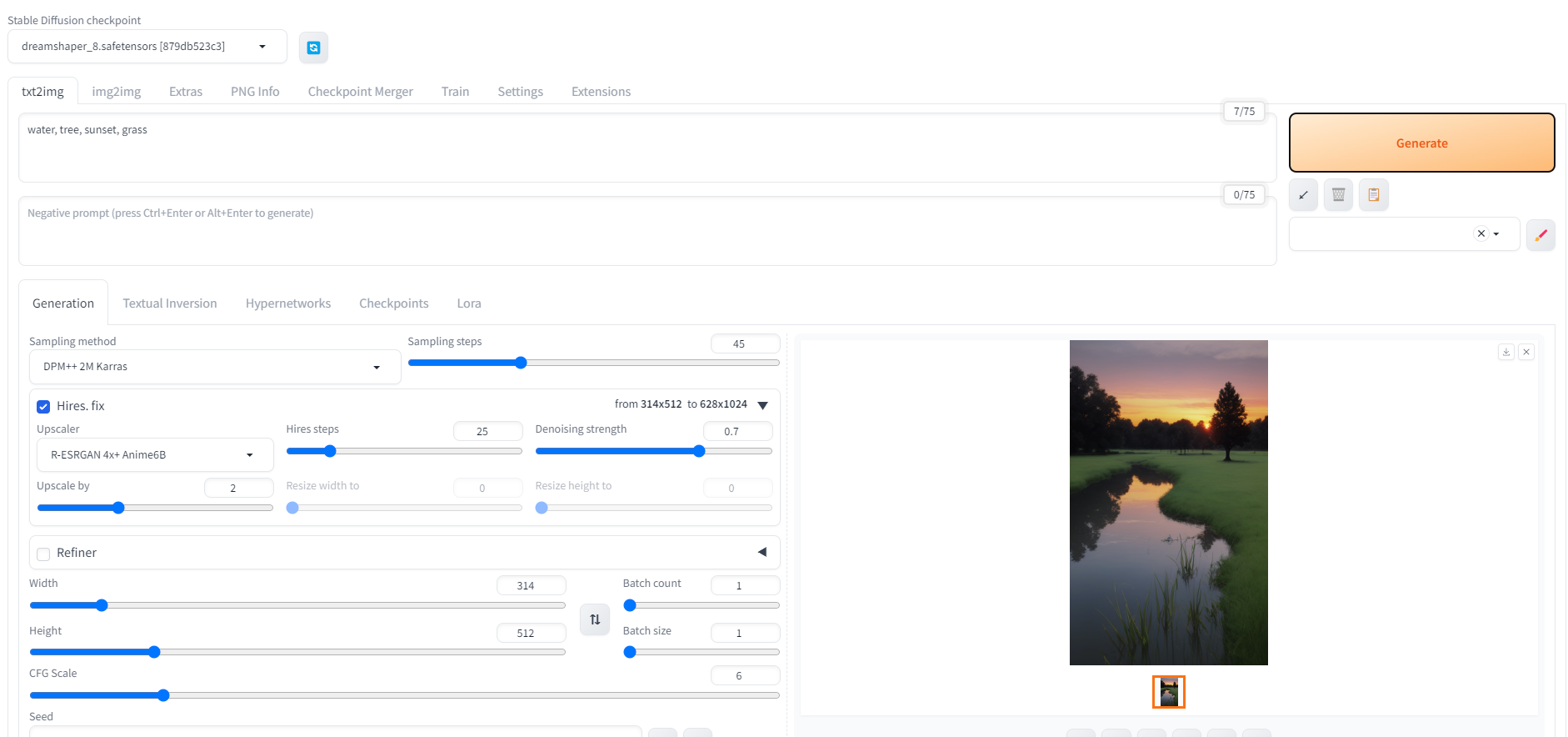Adjust the Height slider
The image size is (1568, 737).
297,652
